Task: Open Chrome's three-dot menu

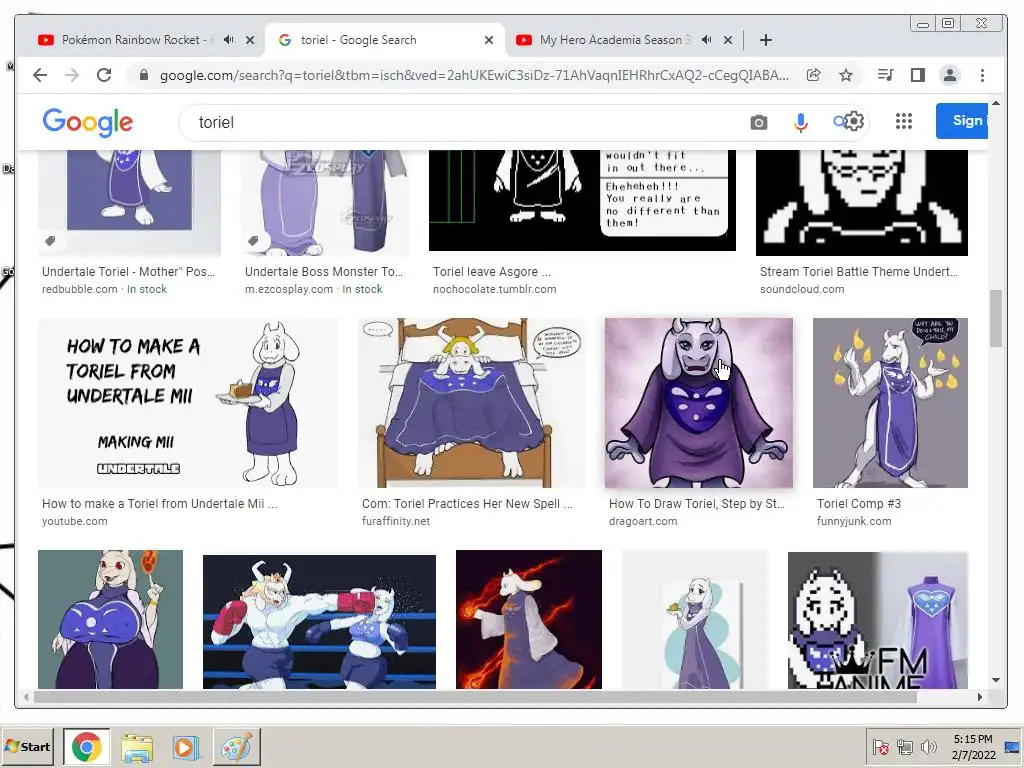Action: (x=982, y=75)
